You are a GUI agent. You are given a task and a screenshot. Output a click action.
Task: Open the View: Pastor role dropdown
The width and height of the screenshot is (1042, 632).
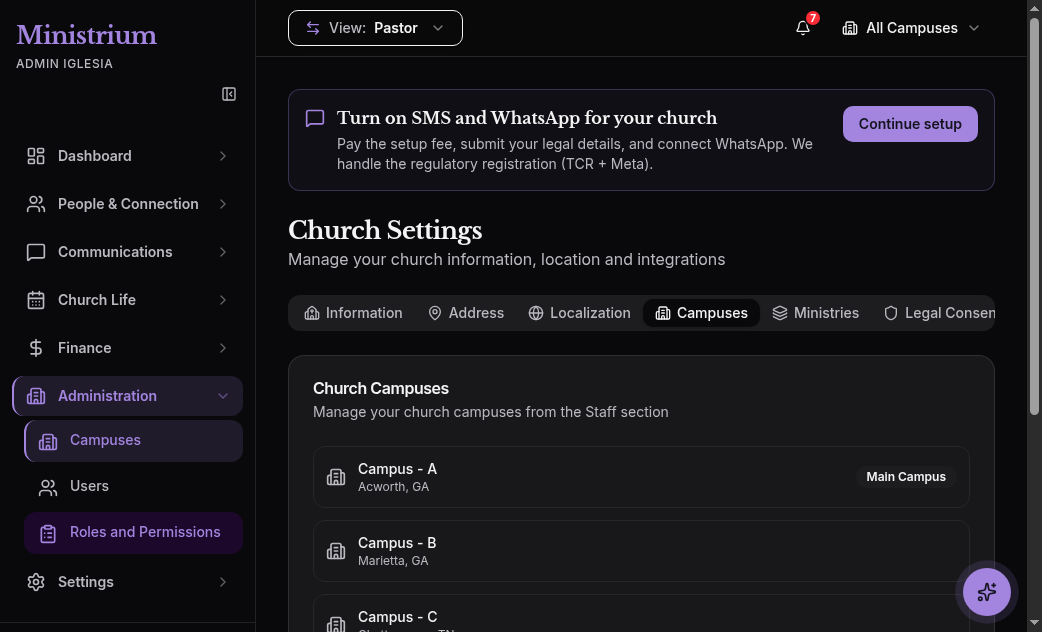[375, 28]
